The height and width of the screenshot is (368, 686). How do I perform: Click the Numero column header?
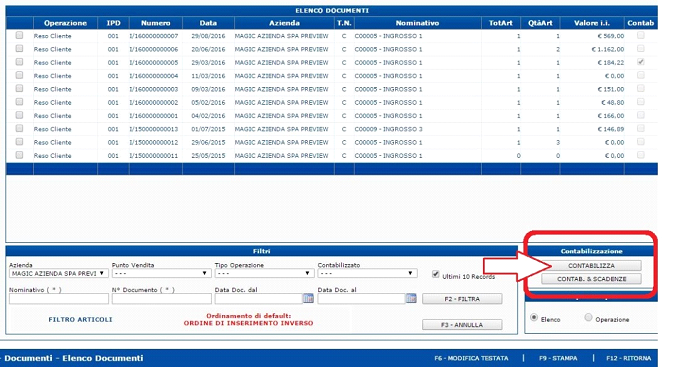[156, 23]
